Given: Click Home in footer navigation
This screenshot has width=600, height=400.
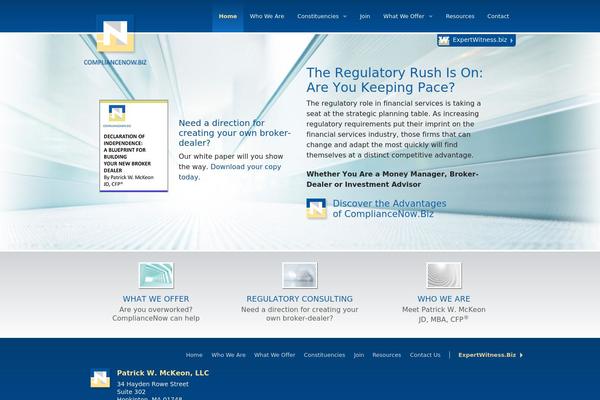Looking at the screenshot, I should (194, 355).
